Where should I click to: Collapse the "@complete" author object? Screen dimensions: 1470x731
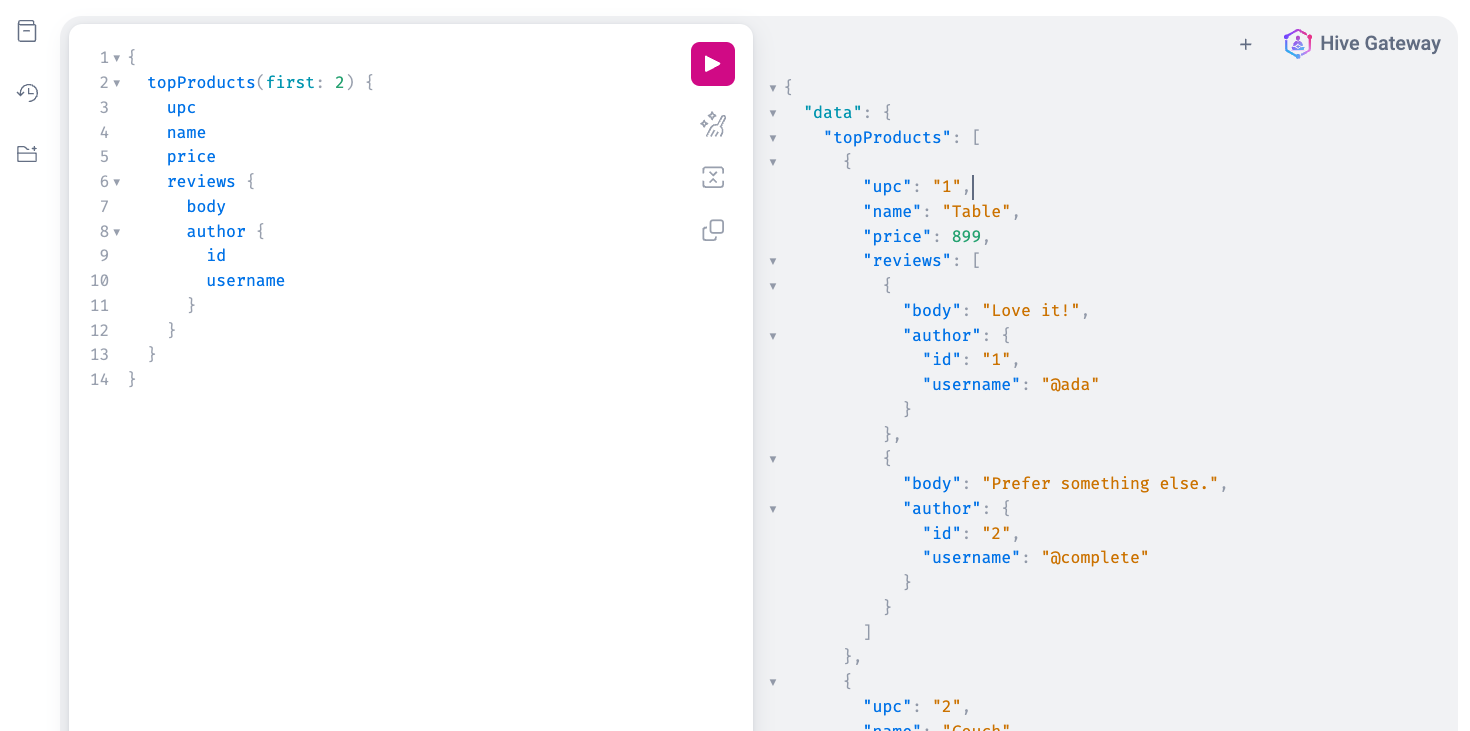[x=773, y=508]
